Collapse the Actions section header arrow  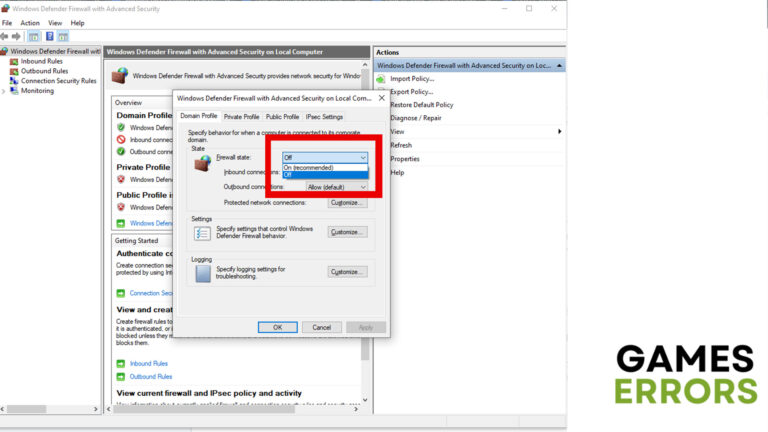pos(559,66)
